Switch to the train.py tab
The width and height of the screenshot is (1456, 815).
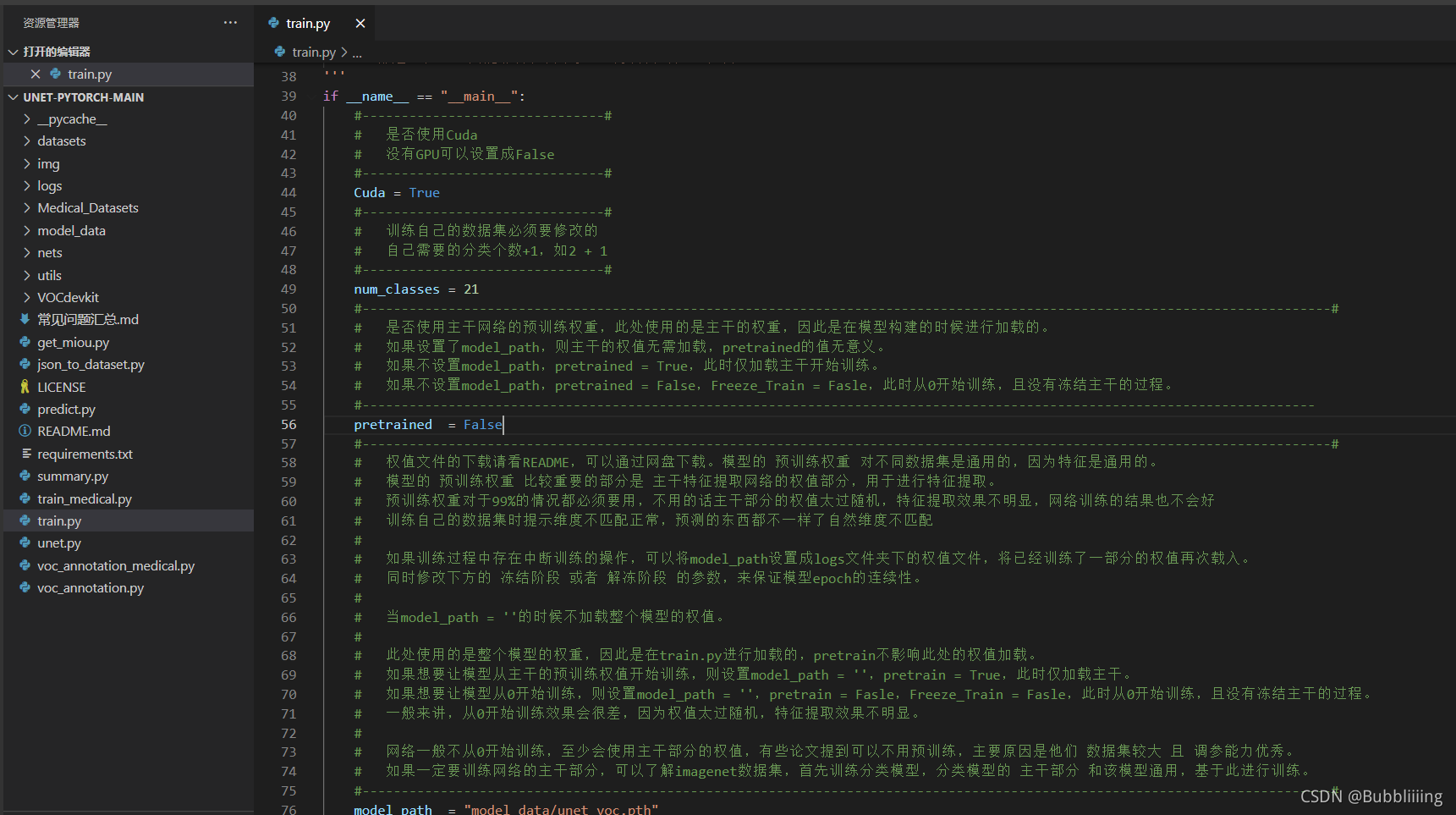pyautogui.click(x=307, y=24)
